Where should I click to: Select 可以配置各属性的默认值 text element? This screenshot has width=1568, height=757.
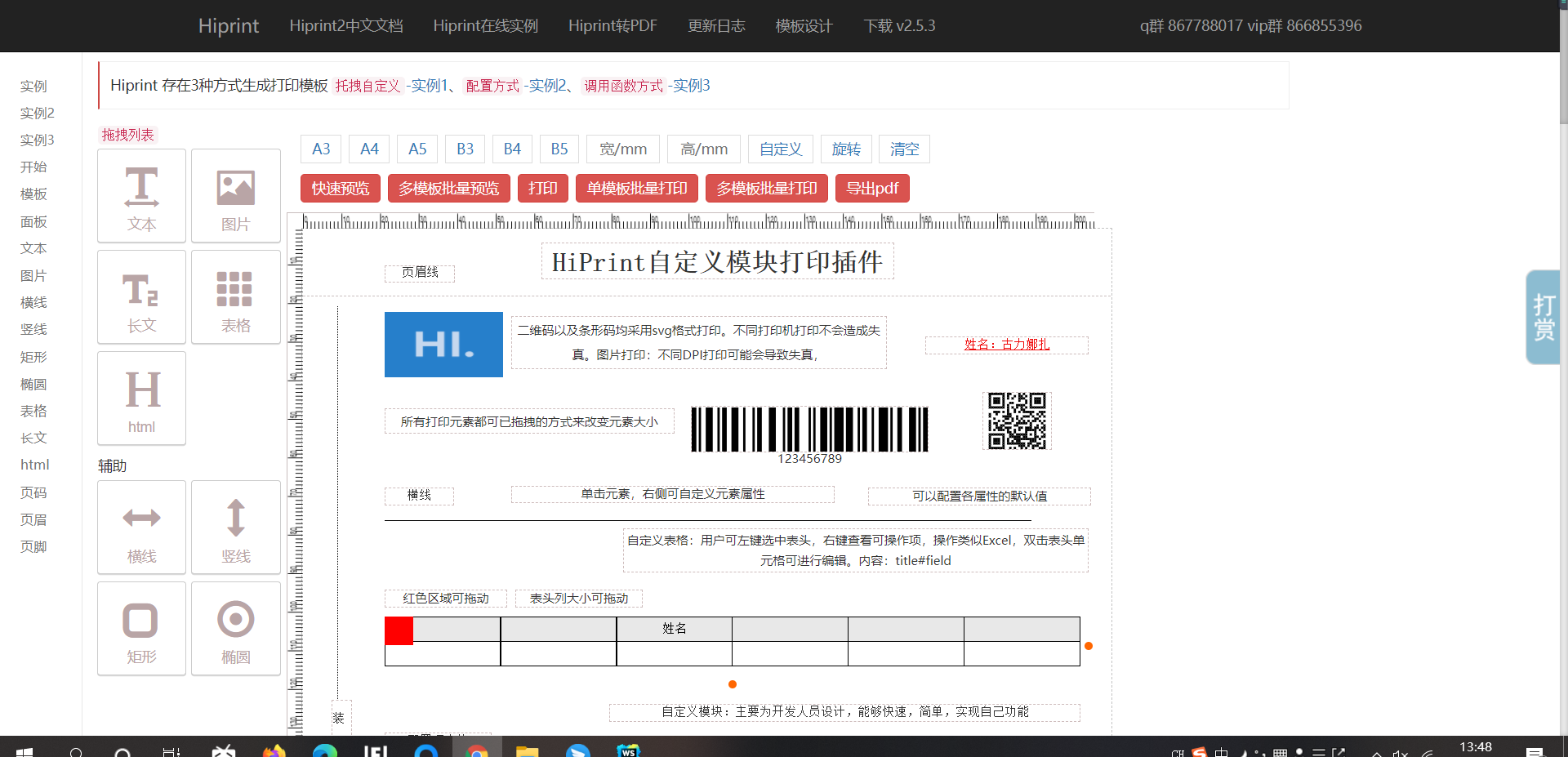pos(979,497)
